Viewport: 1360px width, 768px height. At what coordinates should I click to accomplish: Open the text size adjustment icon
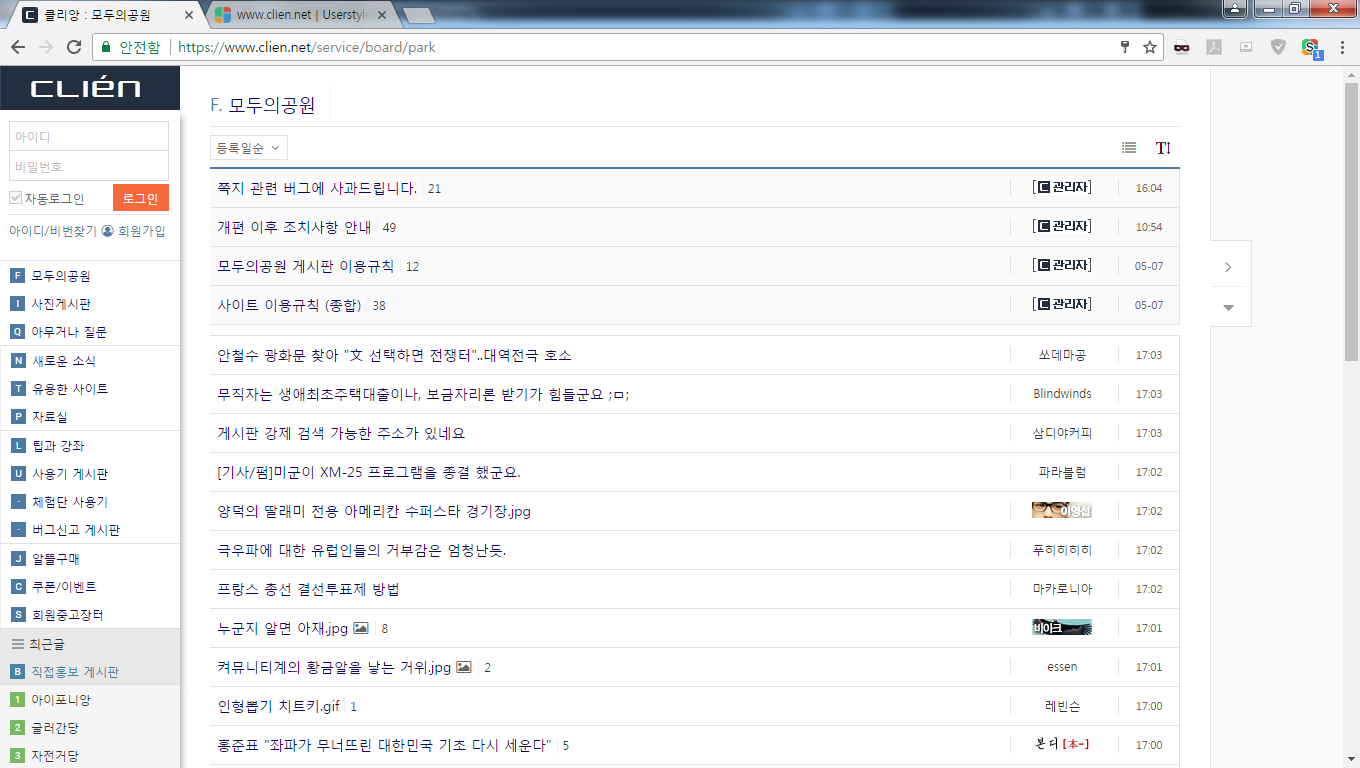(x=1162, y=147)
